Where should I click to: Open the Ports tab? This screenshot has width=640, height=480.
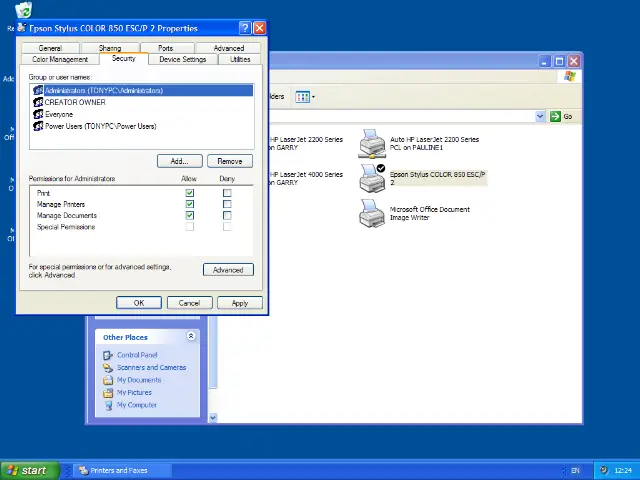166,48
